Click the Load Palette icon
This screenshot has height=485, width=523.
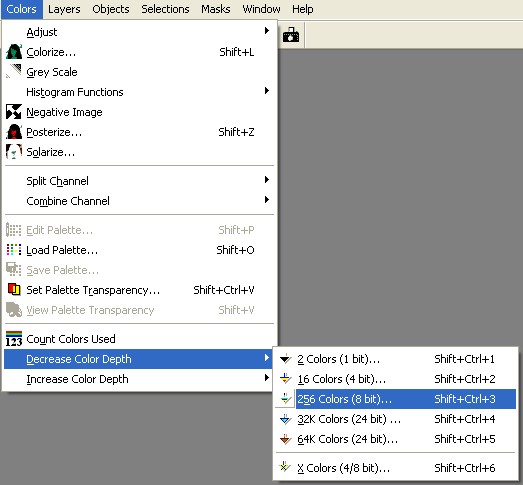[x=14, y=250]
